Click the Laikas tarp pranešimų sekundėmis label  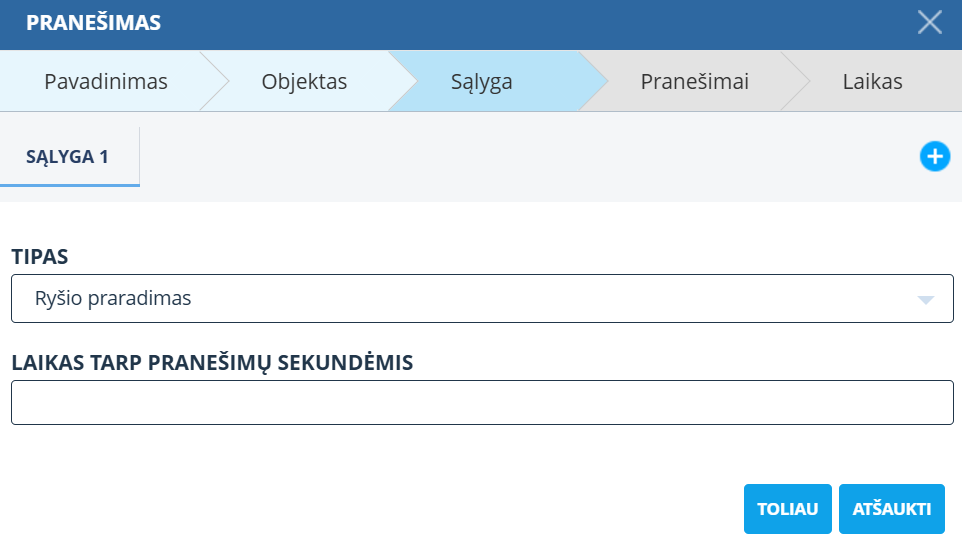click(212, 363)
